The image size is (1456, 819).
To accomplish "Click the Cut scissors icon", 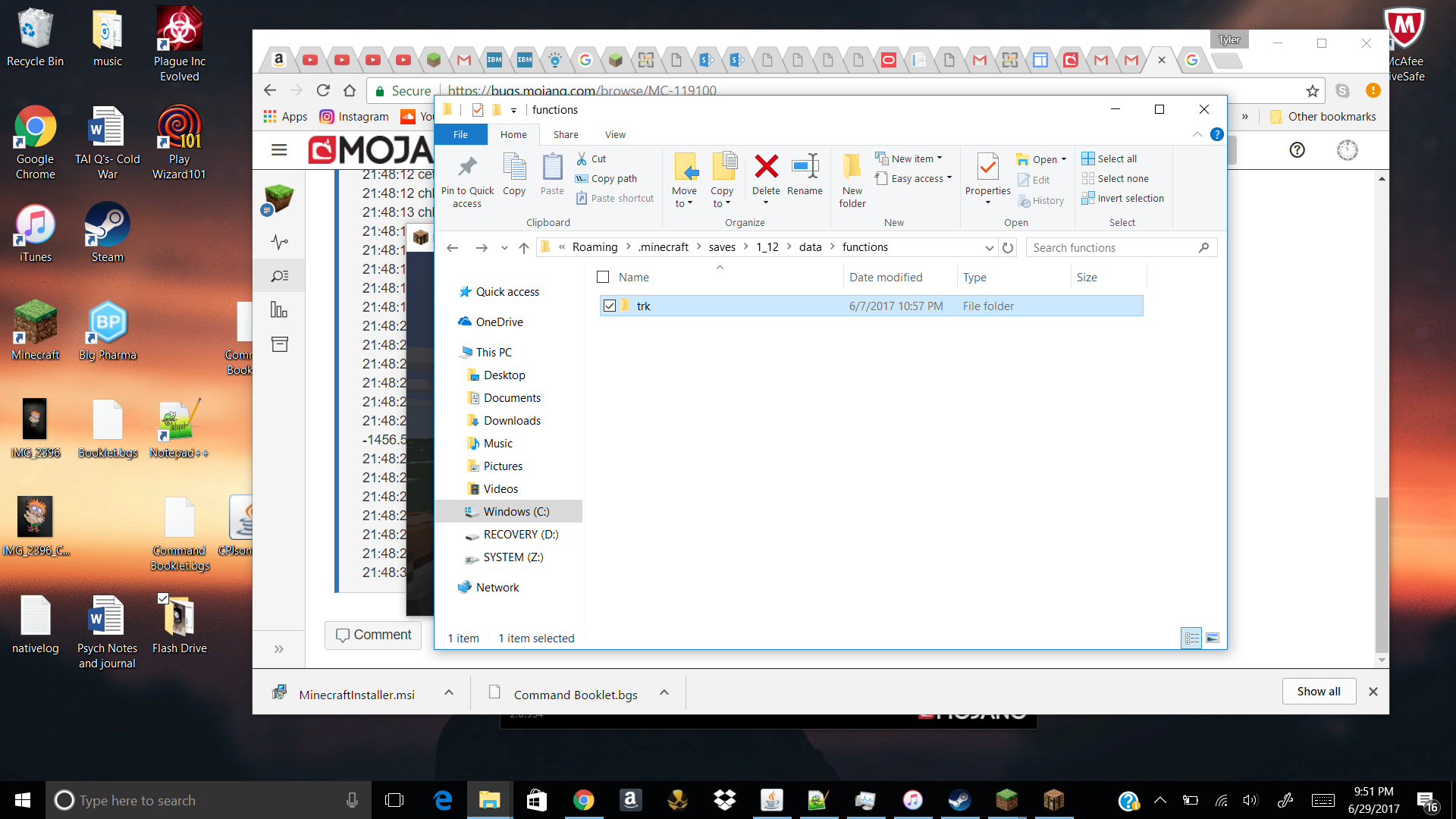I will tap(582, 158).
